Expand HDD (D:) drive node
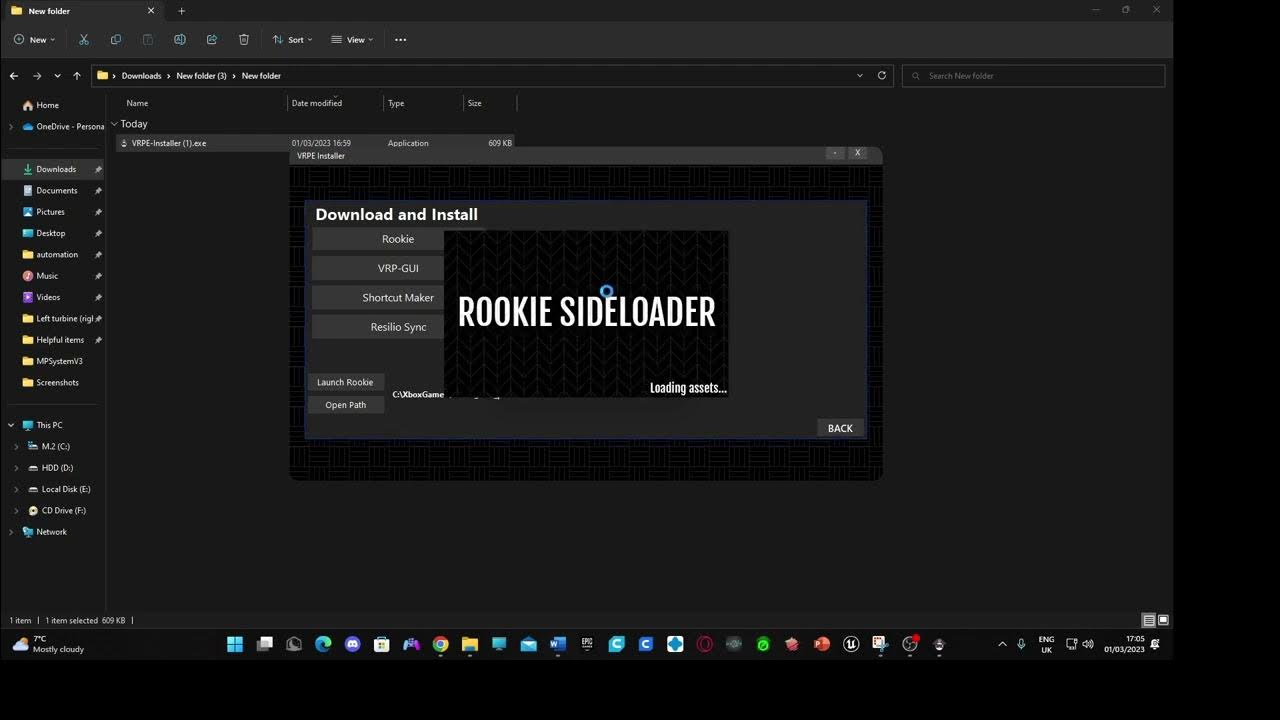 (17, 468)
